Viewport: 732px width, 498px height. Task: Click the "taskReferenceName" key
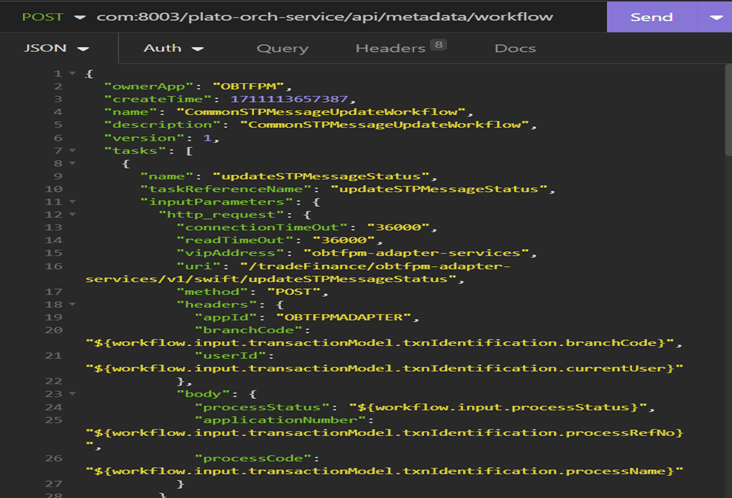point(226,189)
